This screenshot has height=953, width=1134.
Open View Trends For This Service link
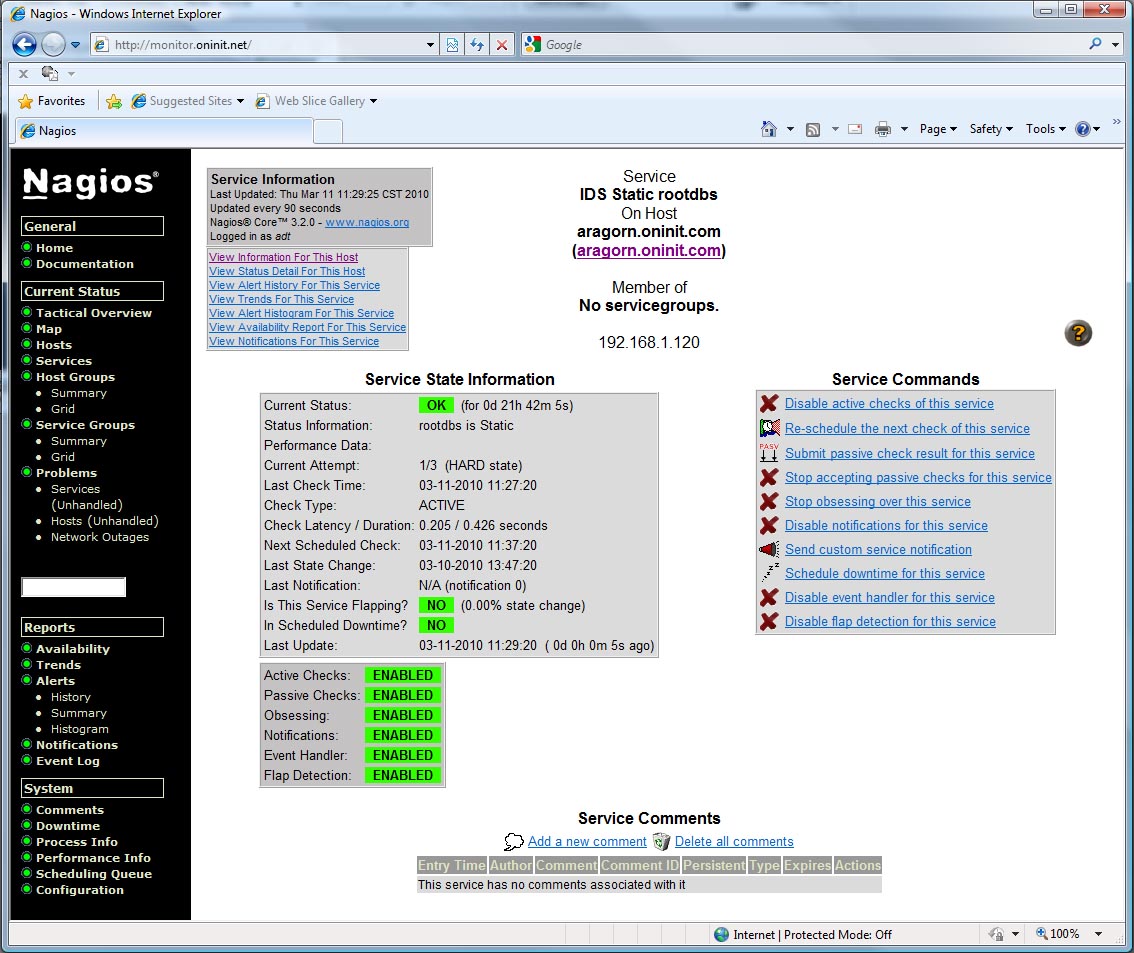point(281,299)
